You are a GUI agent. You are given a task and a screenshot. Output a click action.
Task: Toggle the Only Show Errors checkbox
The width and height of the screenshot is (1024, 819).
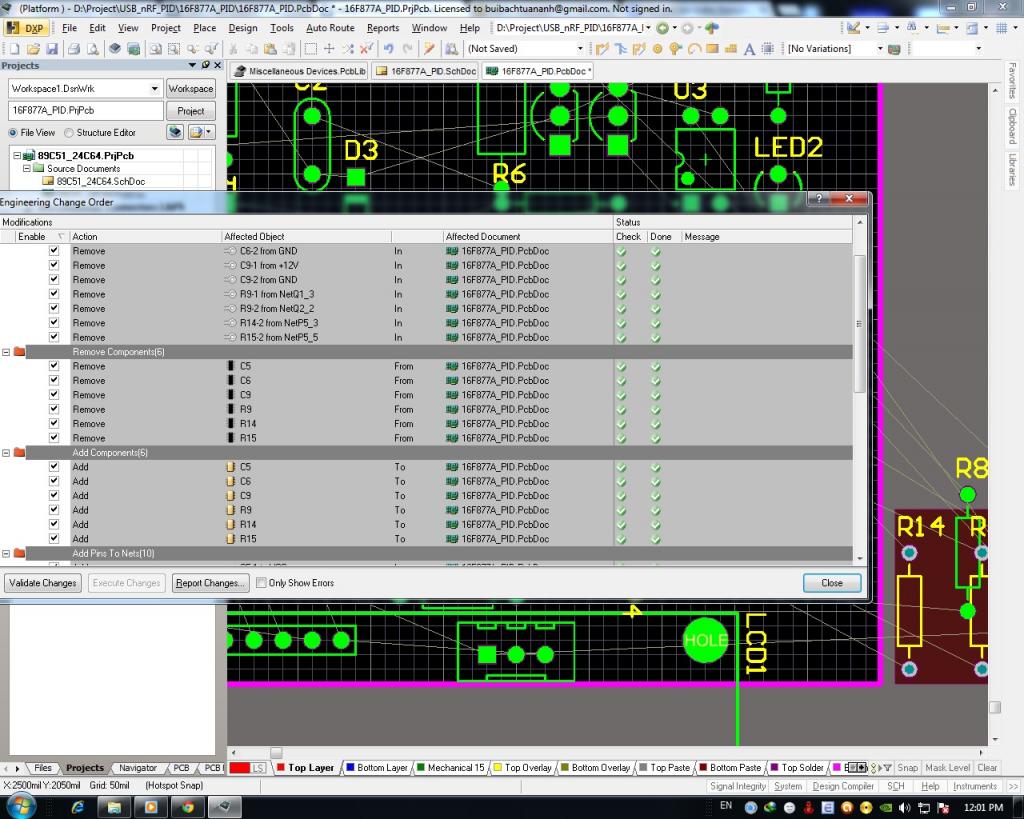click(262, 583)
